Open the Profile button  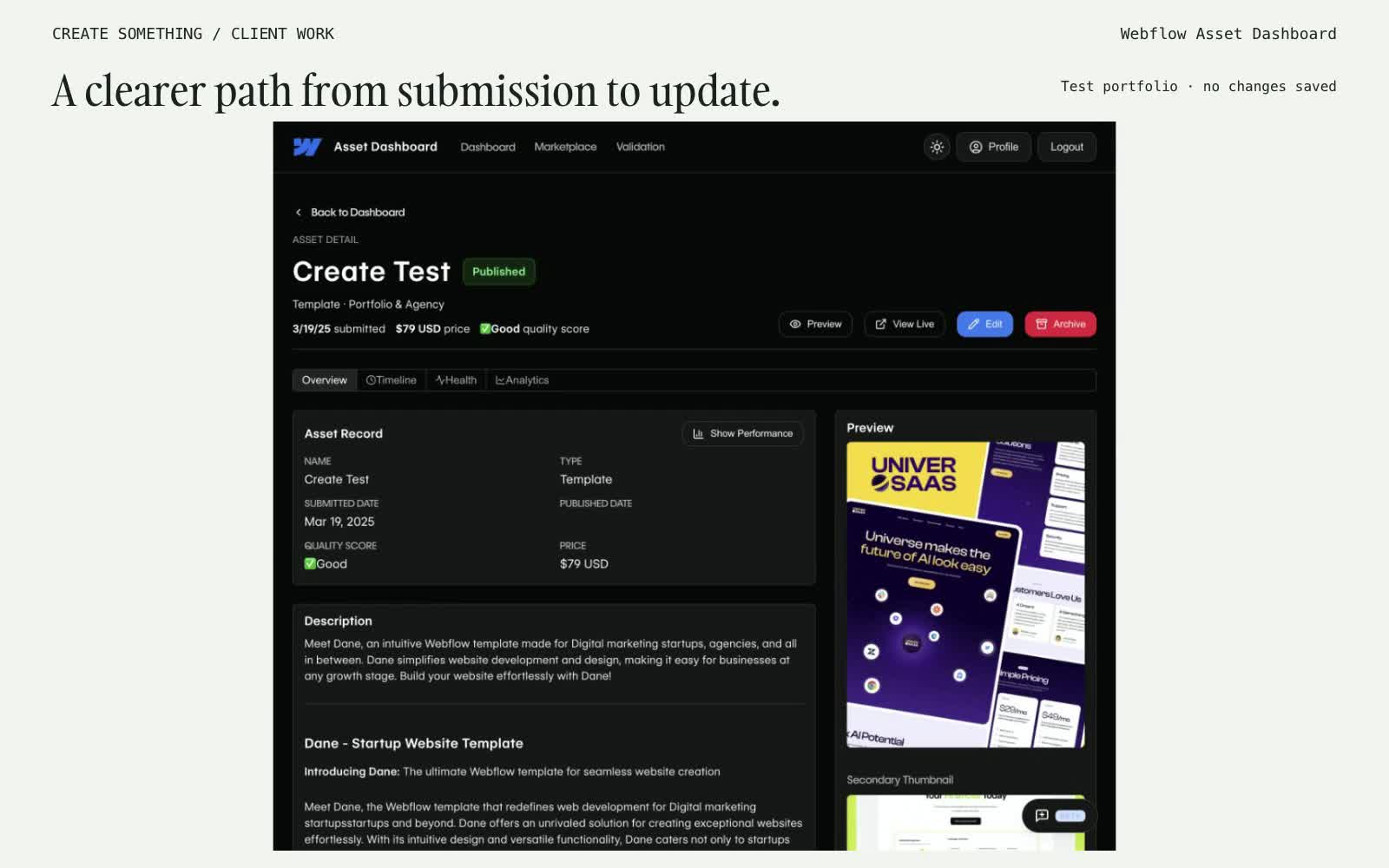994,147
